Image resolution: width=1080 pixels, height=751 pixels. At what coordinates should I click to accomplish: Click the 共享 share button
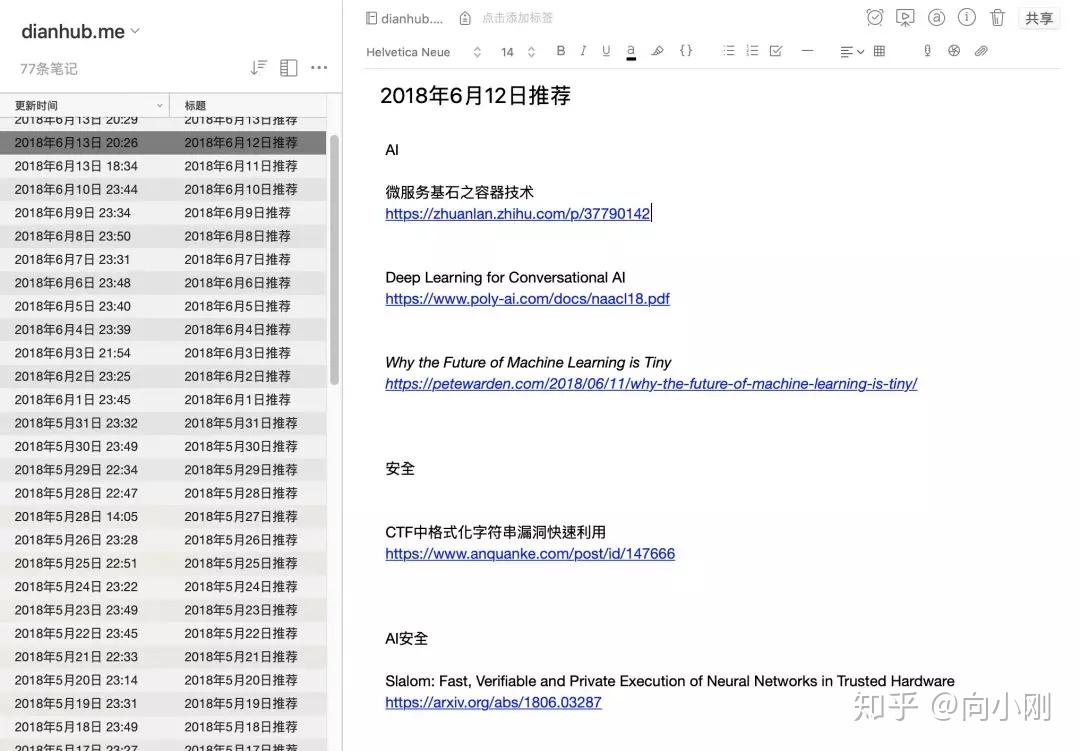tap(1039, 19)
